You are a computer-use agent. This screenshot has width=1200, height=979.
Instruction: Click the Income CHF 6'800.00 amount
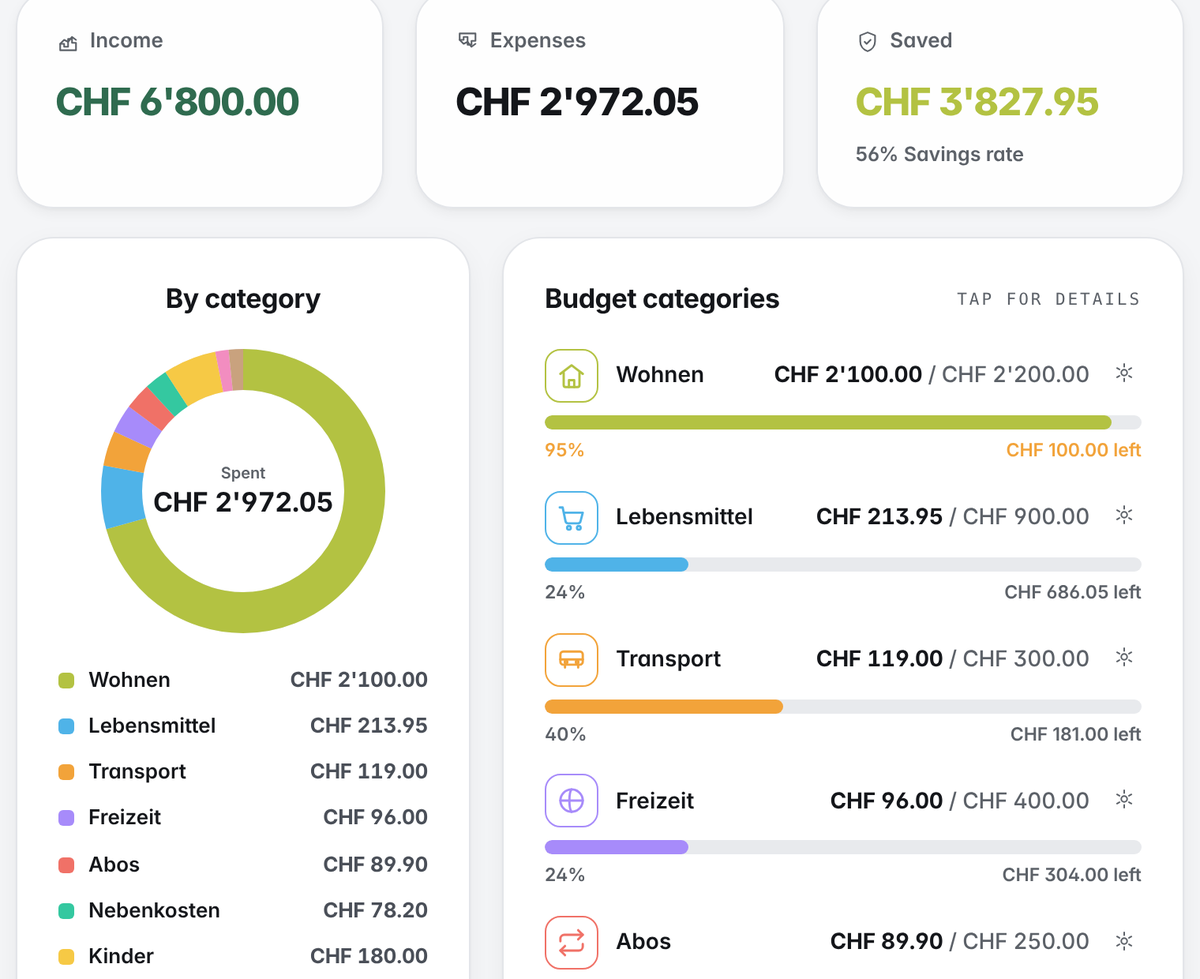click(177, 102)
